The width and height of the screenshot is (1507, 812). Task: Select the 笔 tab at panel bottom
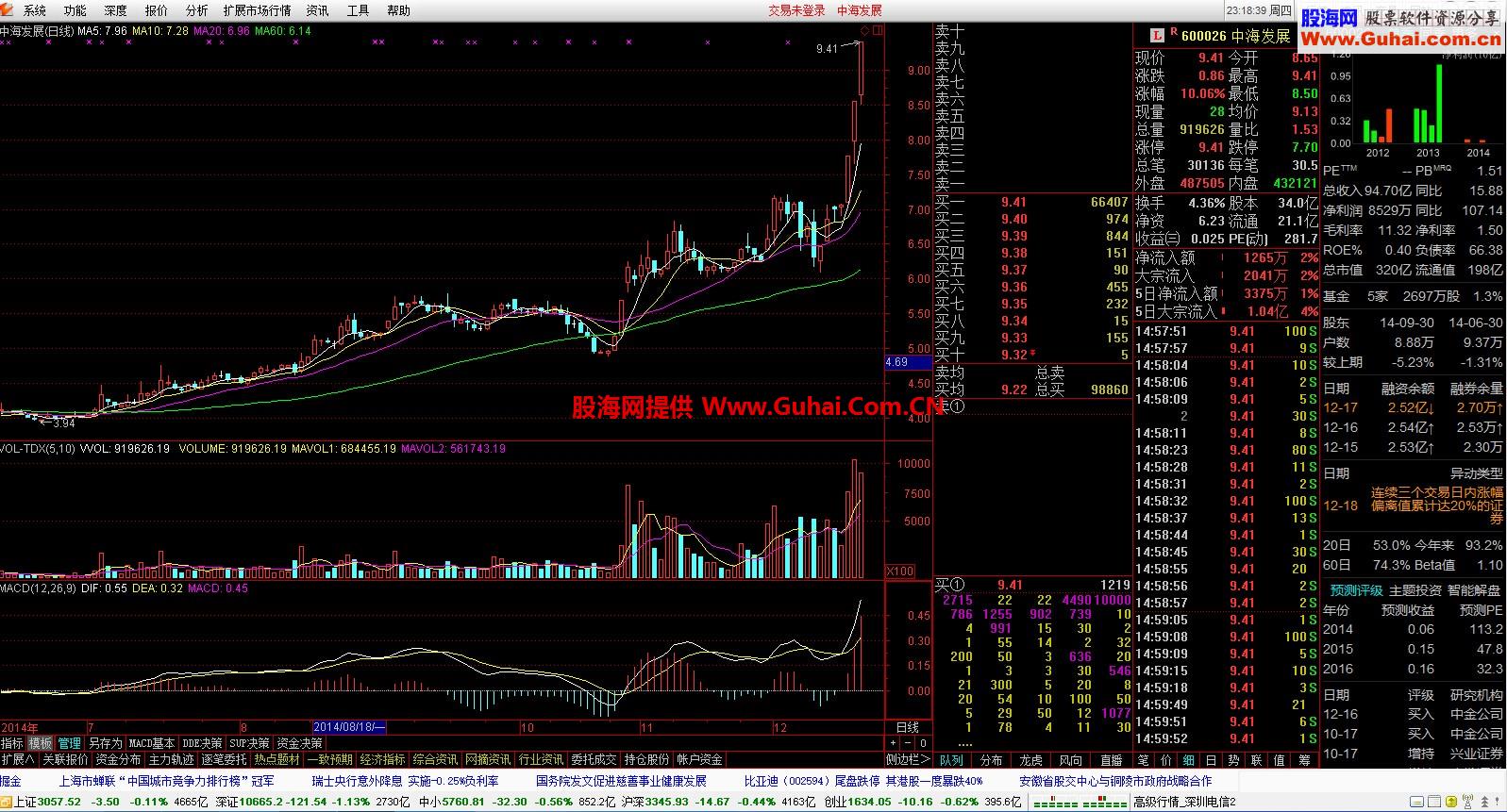coord(1143,759)
